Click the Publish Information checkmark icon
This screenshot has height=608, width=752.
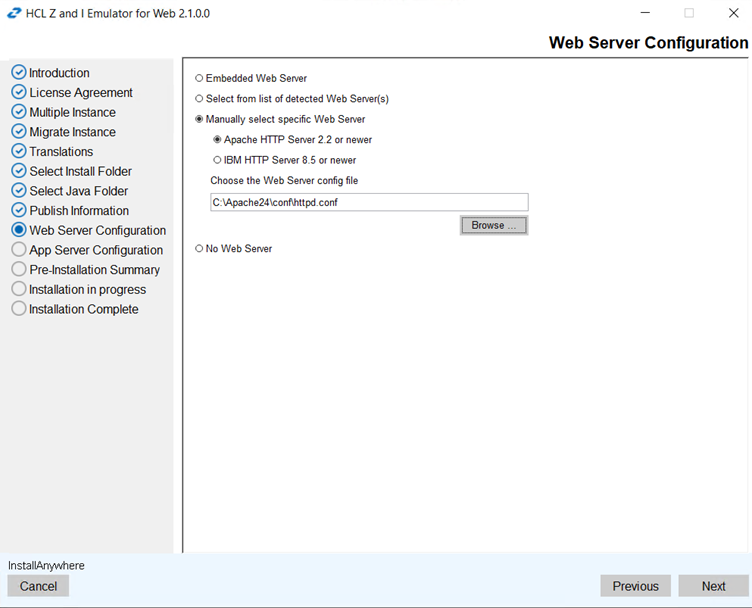click(x=19, y=210)
